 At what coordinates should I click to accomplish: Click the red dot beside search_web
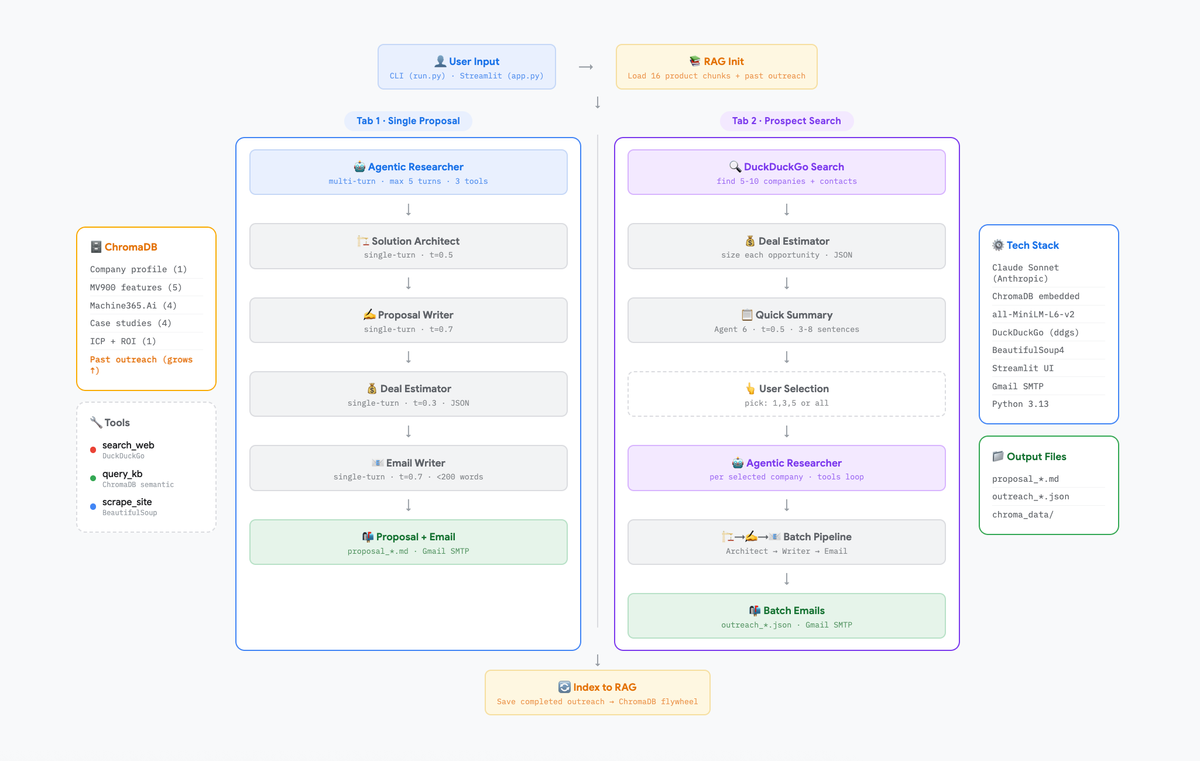93,450
